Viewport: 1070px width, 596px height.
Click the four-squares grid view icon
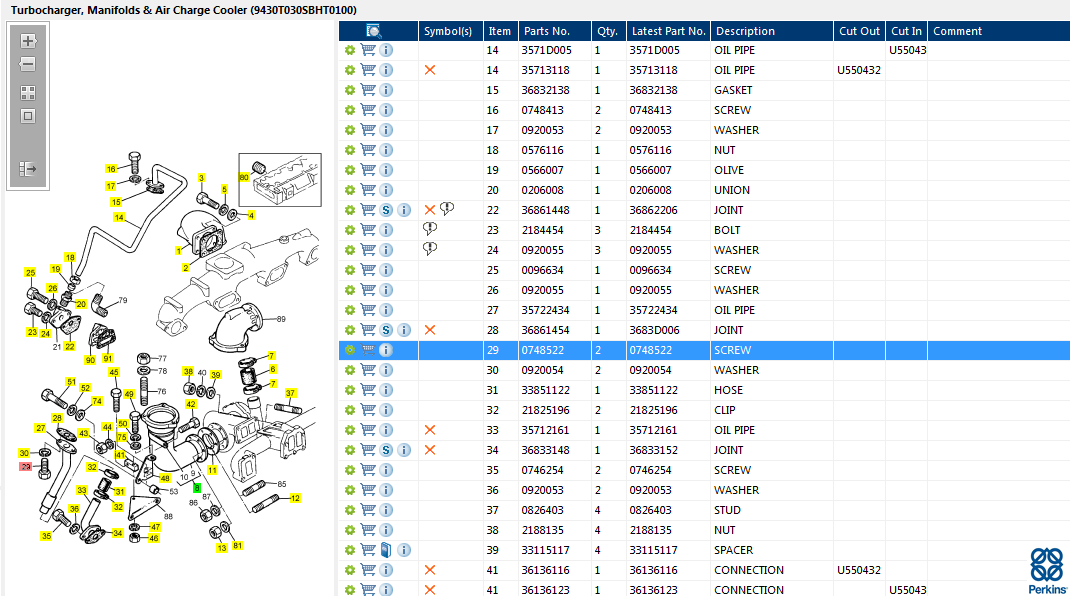[x=28, y=92]
